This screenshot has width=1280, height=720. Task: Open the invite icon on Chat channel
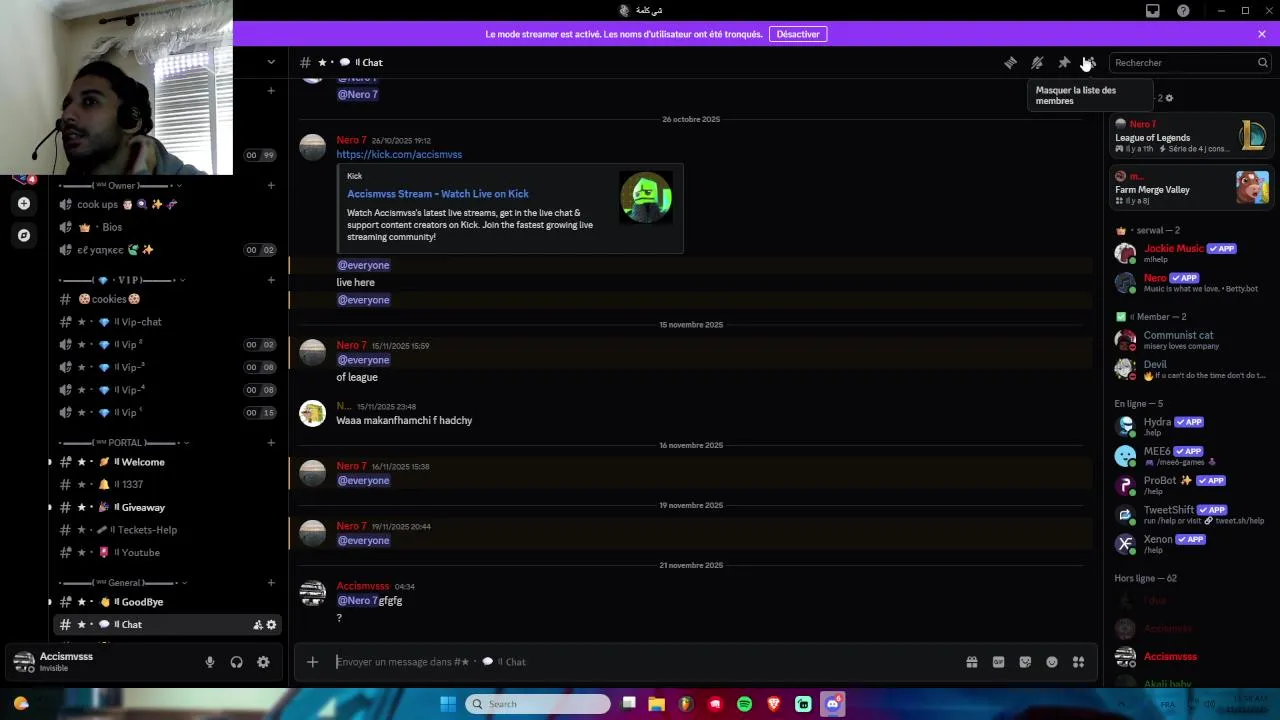point(258,625)
